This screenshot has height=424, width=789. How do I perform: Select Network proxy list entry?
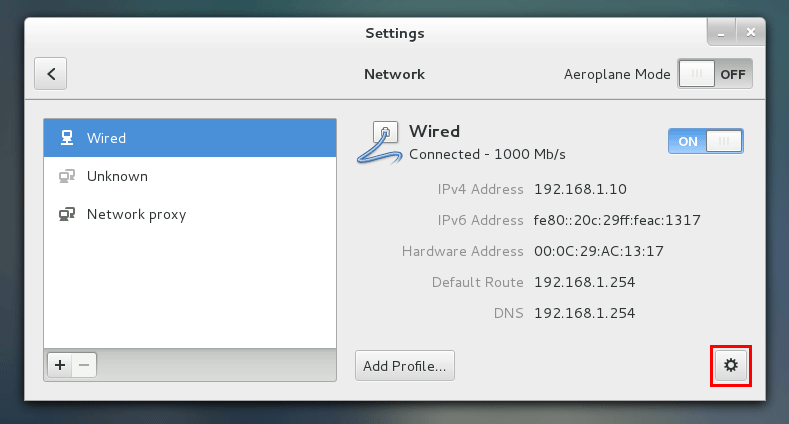[x=190, y=214]
